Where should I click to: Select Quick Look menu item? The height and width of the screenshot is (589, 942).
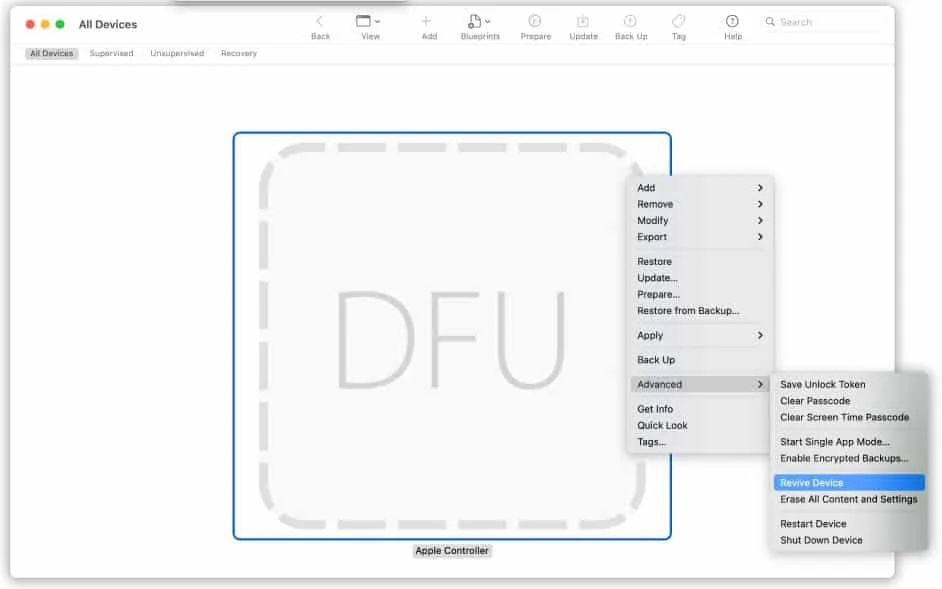(700, 425)
